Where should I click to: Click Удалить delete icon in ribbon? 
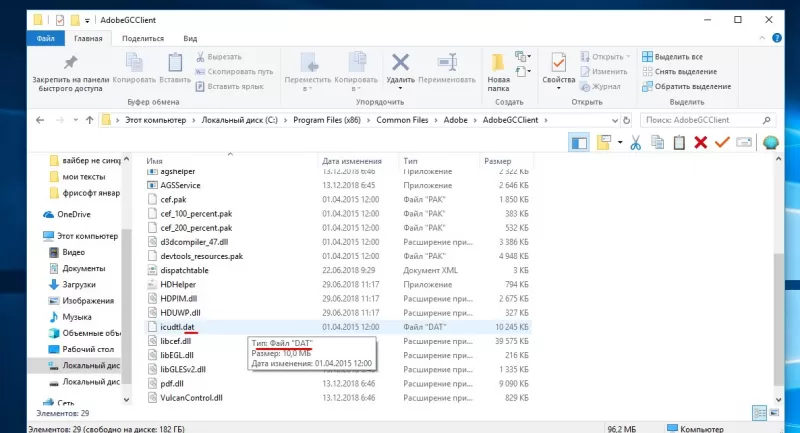tap(401, 70)
